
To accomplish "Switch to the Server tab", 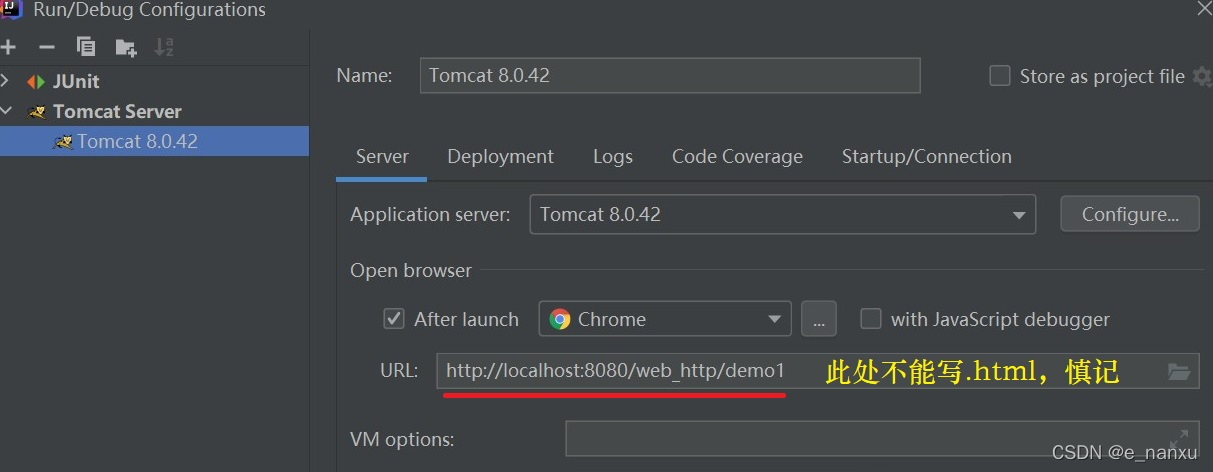I will tap(382, 157).
